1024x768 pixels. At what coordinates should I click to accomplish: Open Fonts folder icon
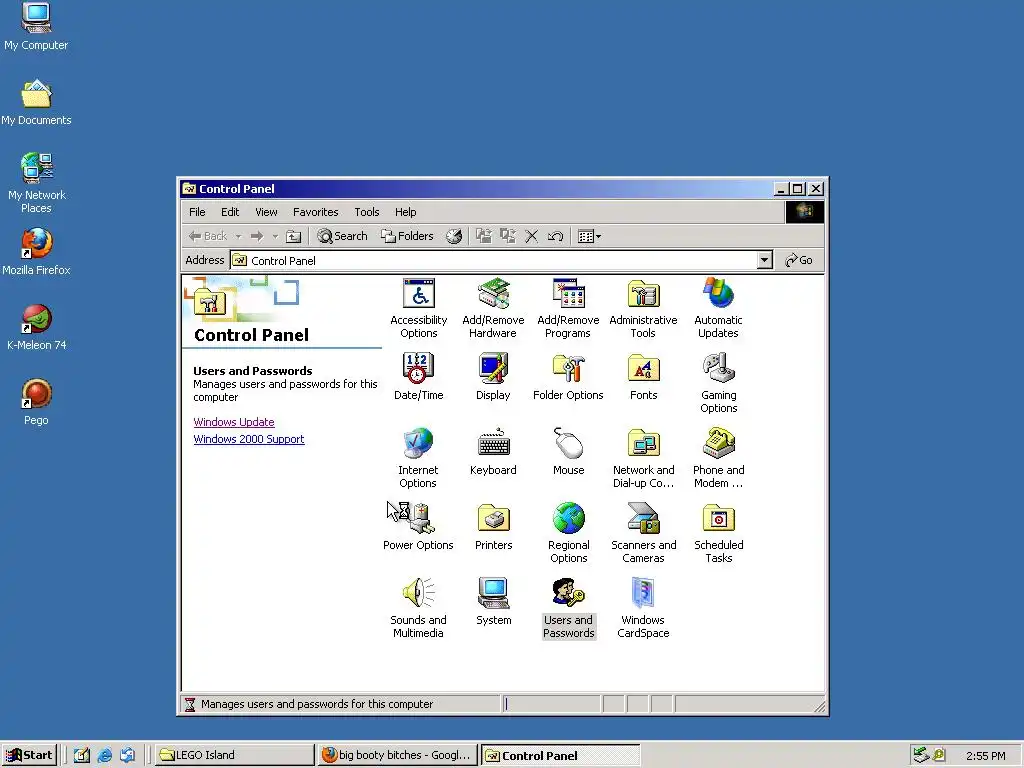coord(643,377)
